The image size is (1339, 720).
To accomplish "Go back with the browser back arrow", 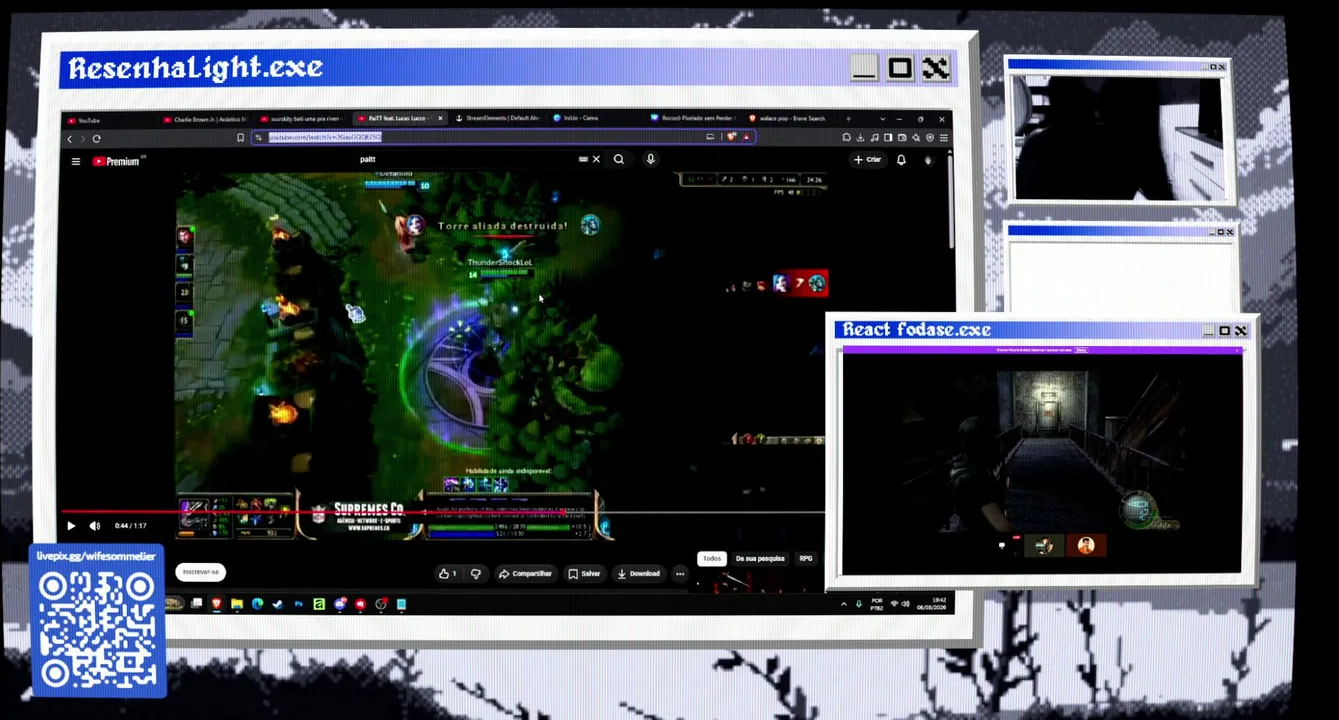I will (69, 138).
